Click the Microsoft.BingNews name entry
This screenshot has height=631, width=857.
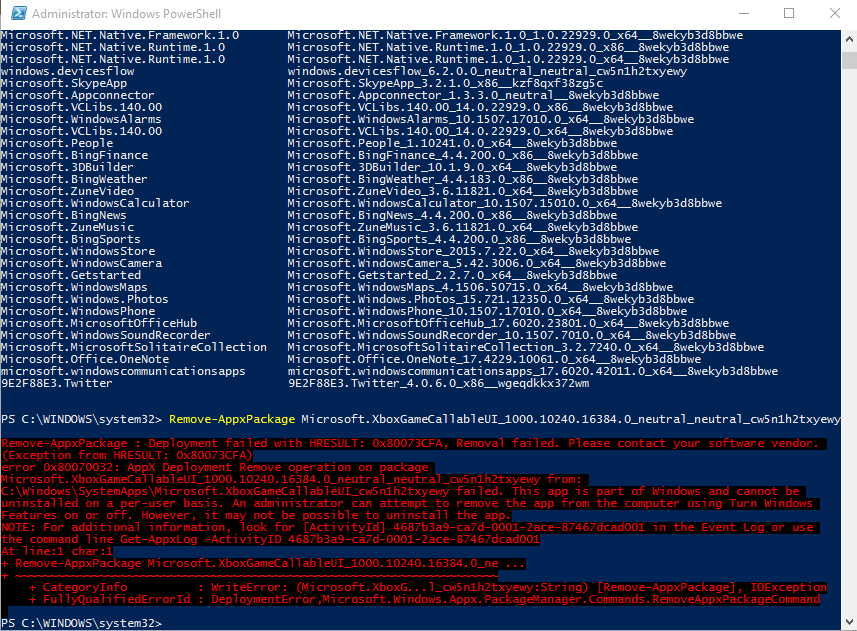click(63, 215)
